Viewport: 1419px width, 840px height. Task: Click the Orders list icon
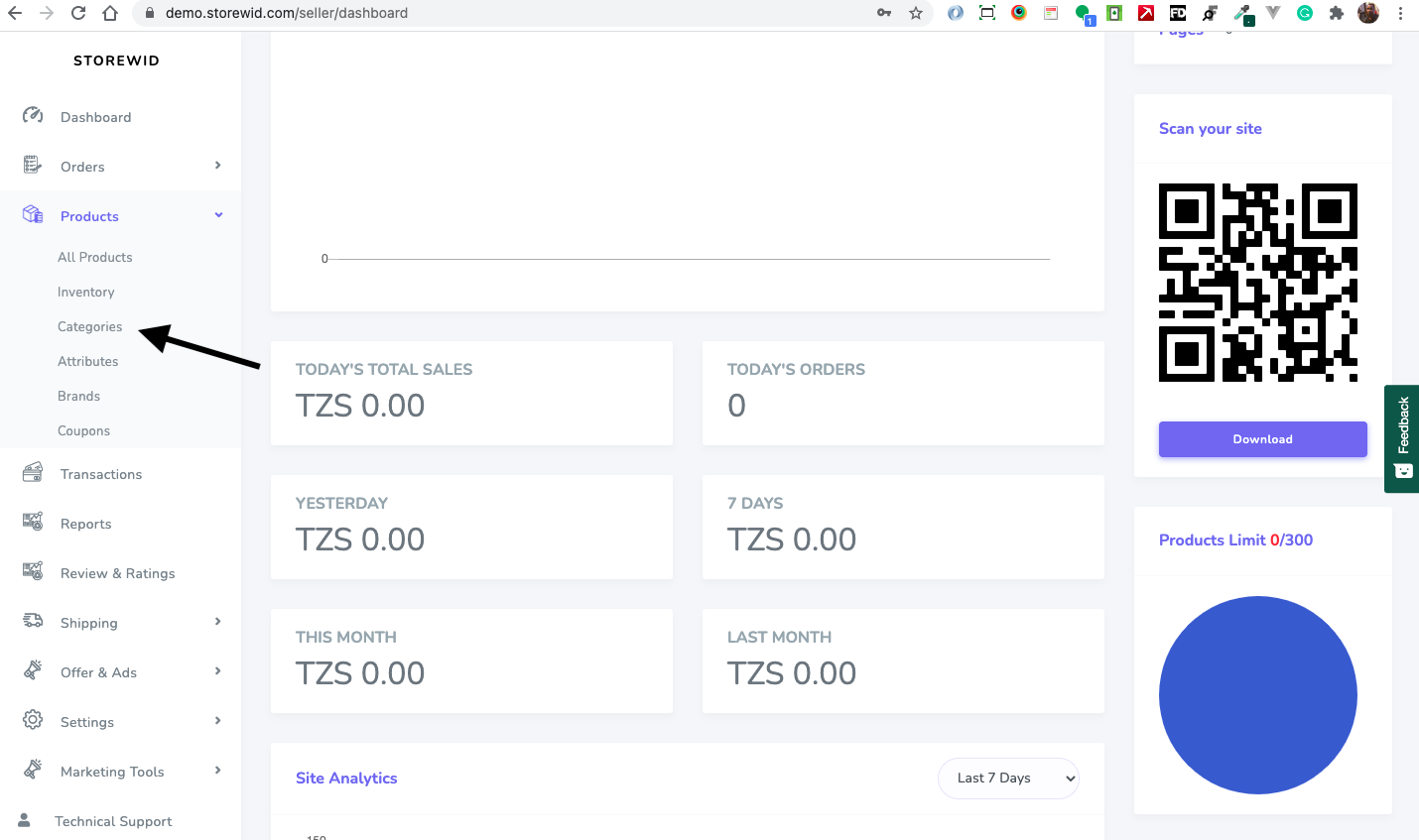32,165
